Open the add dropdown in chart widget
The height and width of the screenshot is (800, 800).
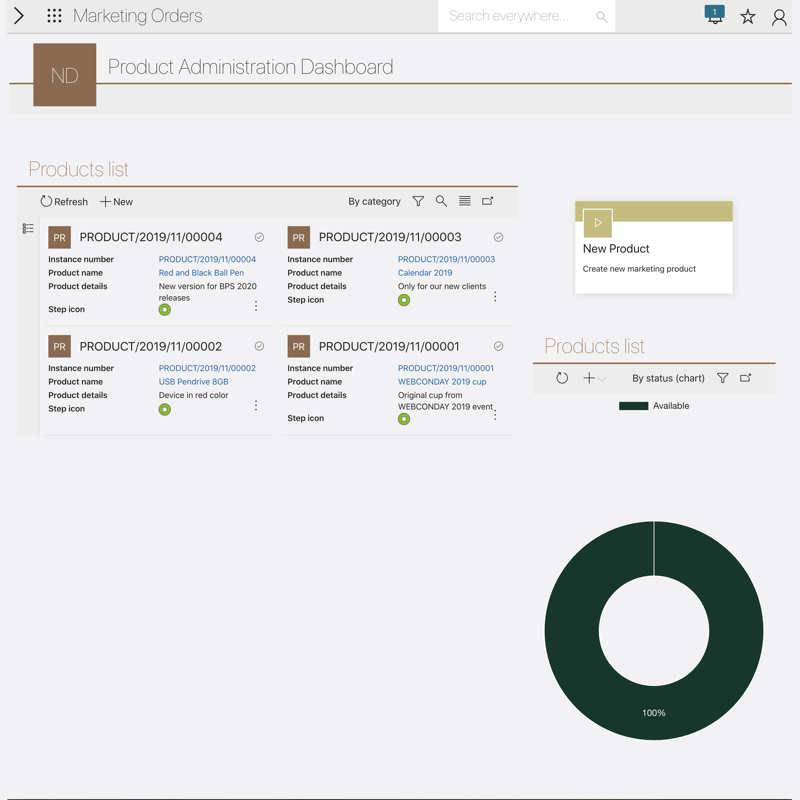pyautogui.click(x=594, y=378)
